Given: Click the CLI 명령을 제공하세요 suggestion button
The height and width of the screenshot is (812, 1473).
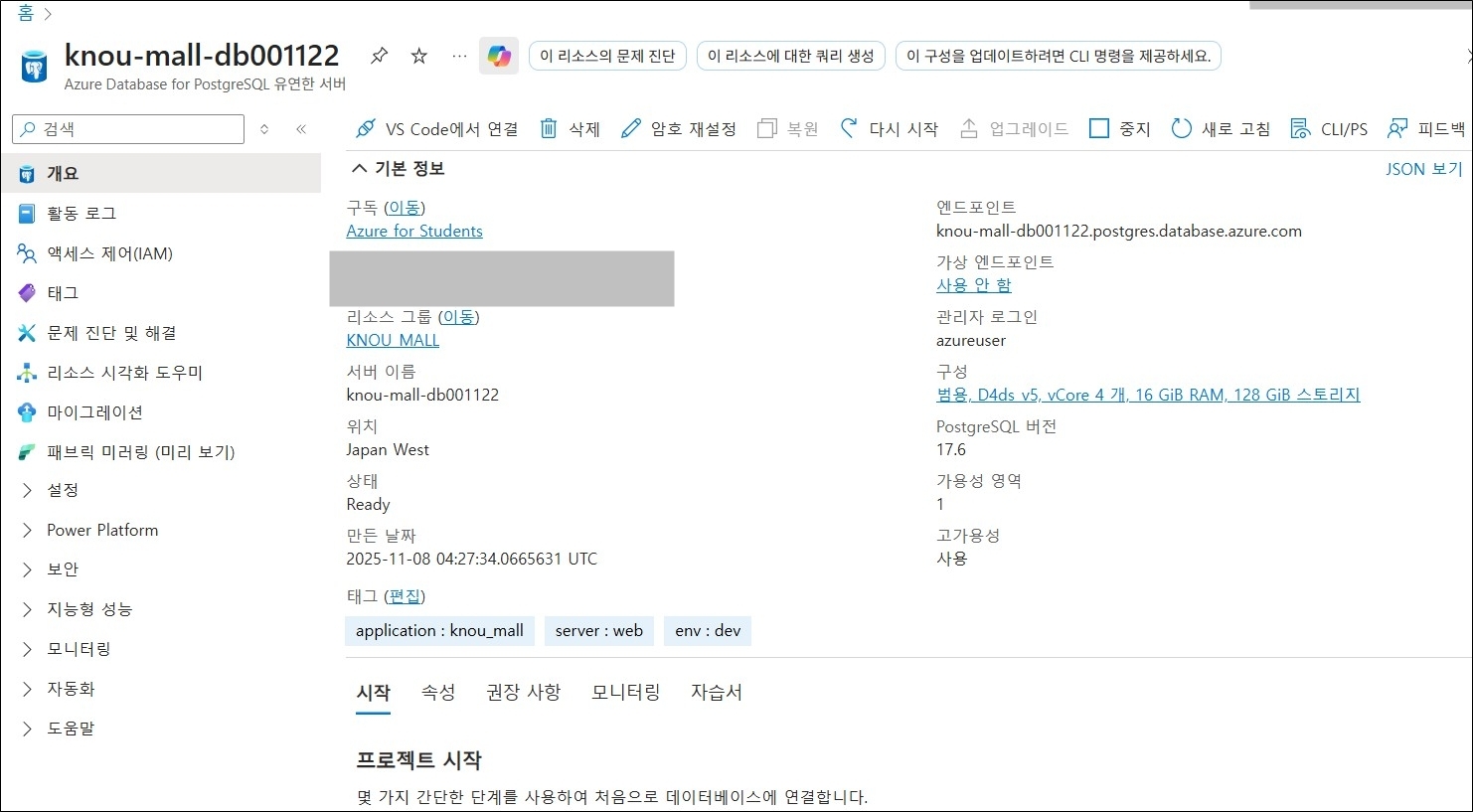Looking at the screenshot, I should click(1059, 56).
